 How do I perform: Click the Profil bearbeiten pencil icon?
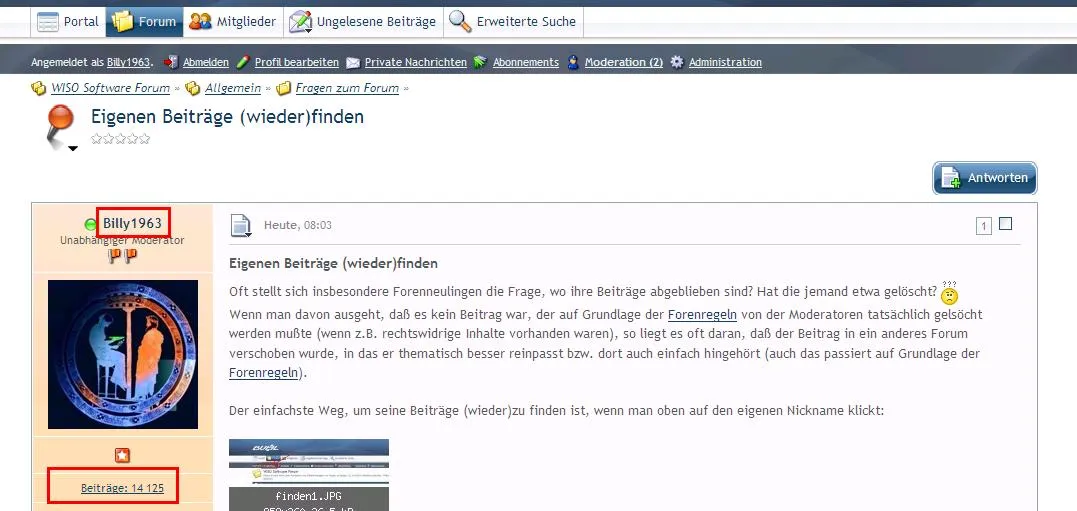coord(243,62)
